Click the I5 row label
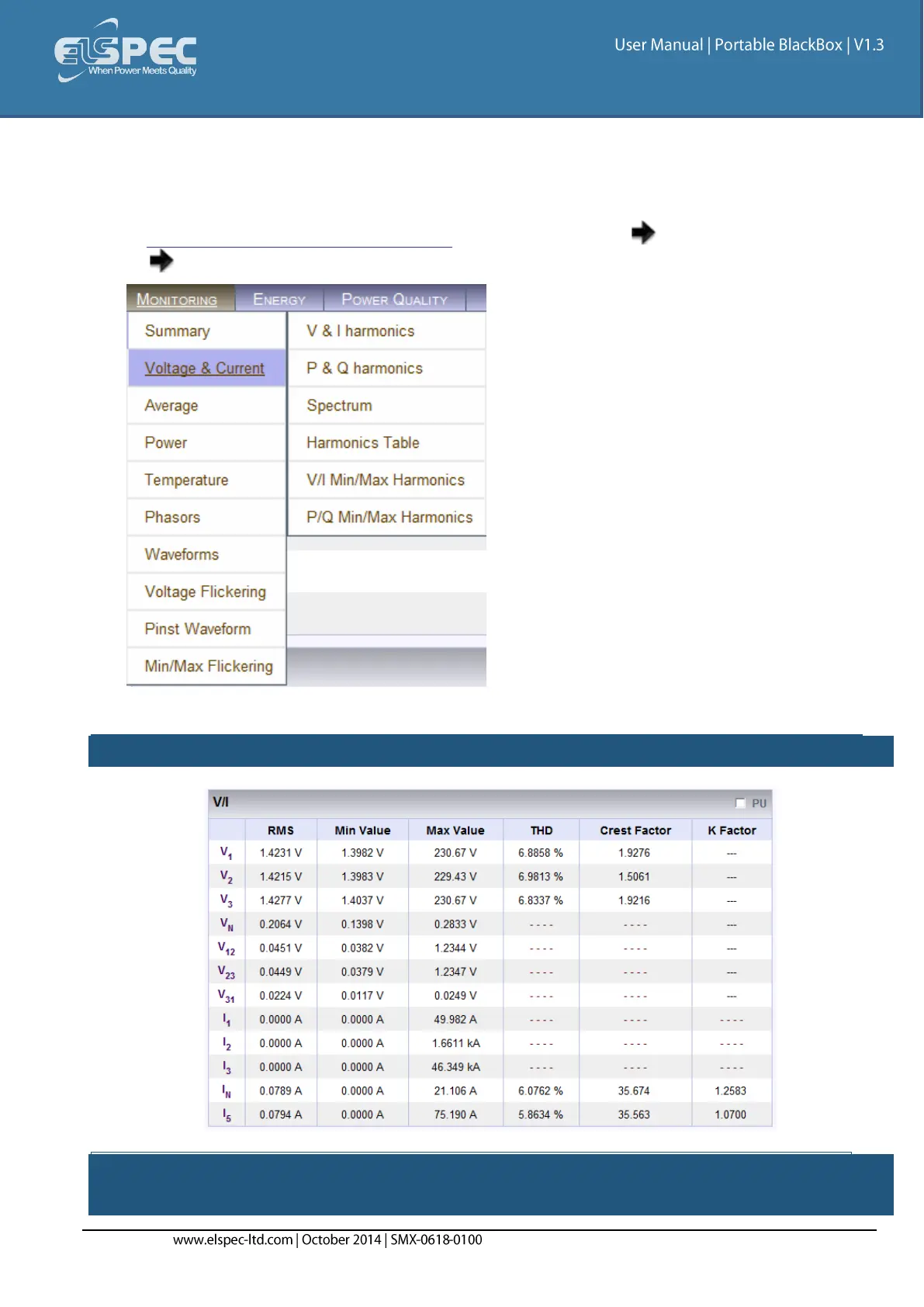The width and height of the screenshot is (924, 1307). 227,1115
